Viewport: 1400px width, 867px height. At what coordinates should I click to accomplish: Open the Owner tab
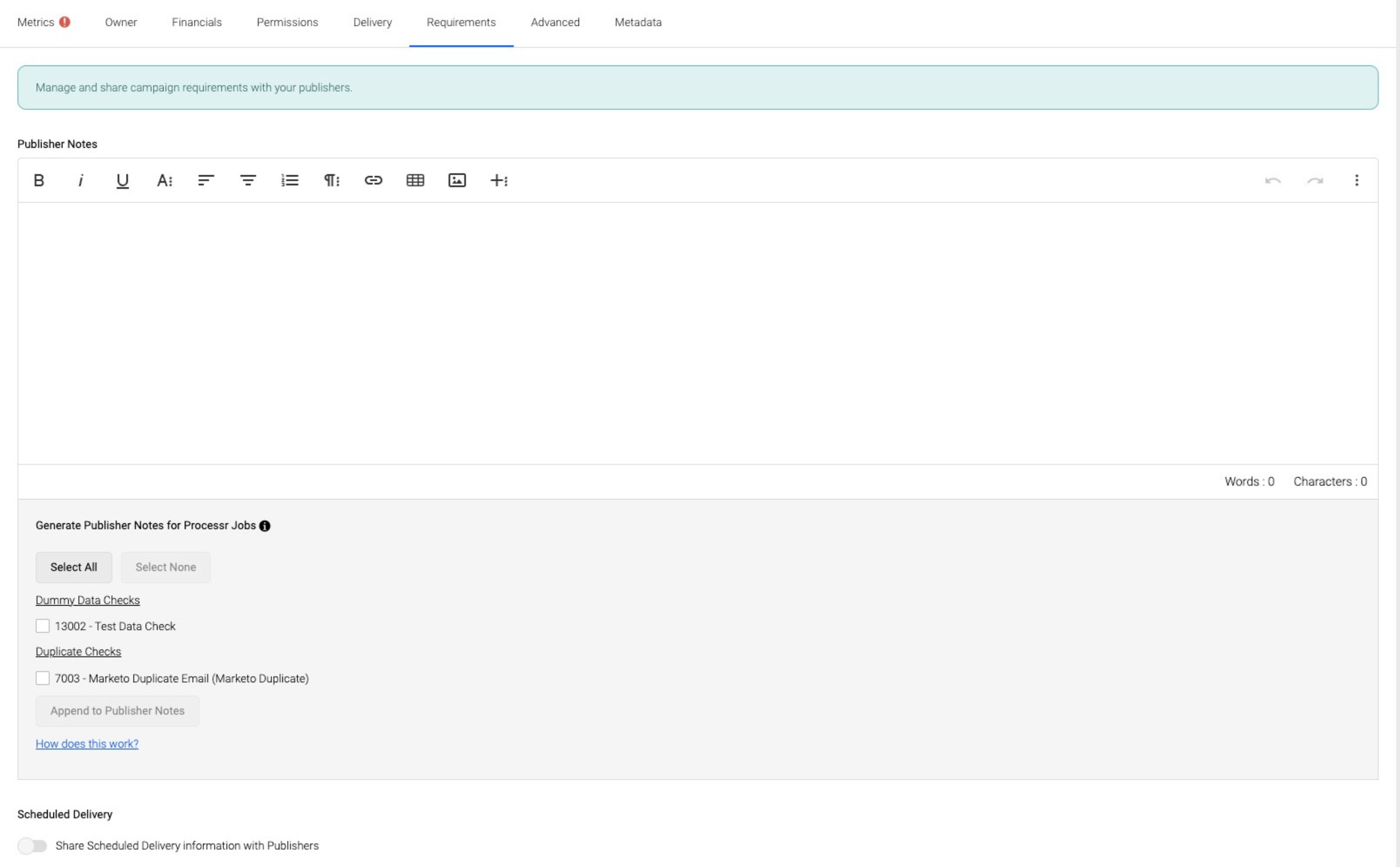[121, 22]
